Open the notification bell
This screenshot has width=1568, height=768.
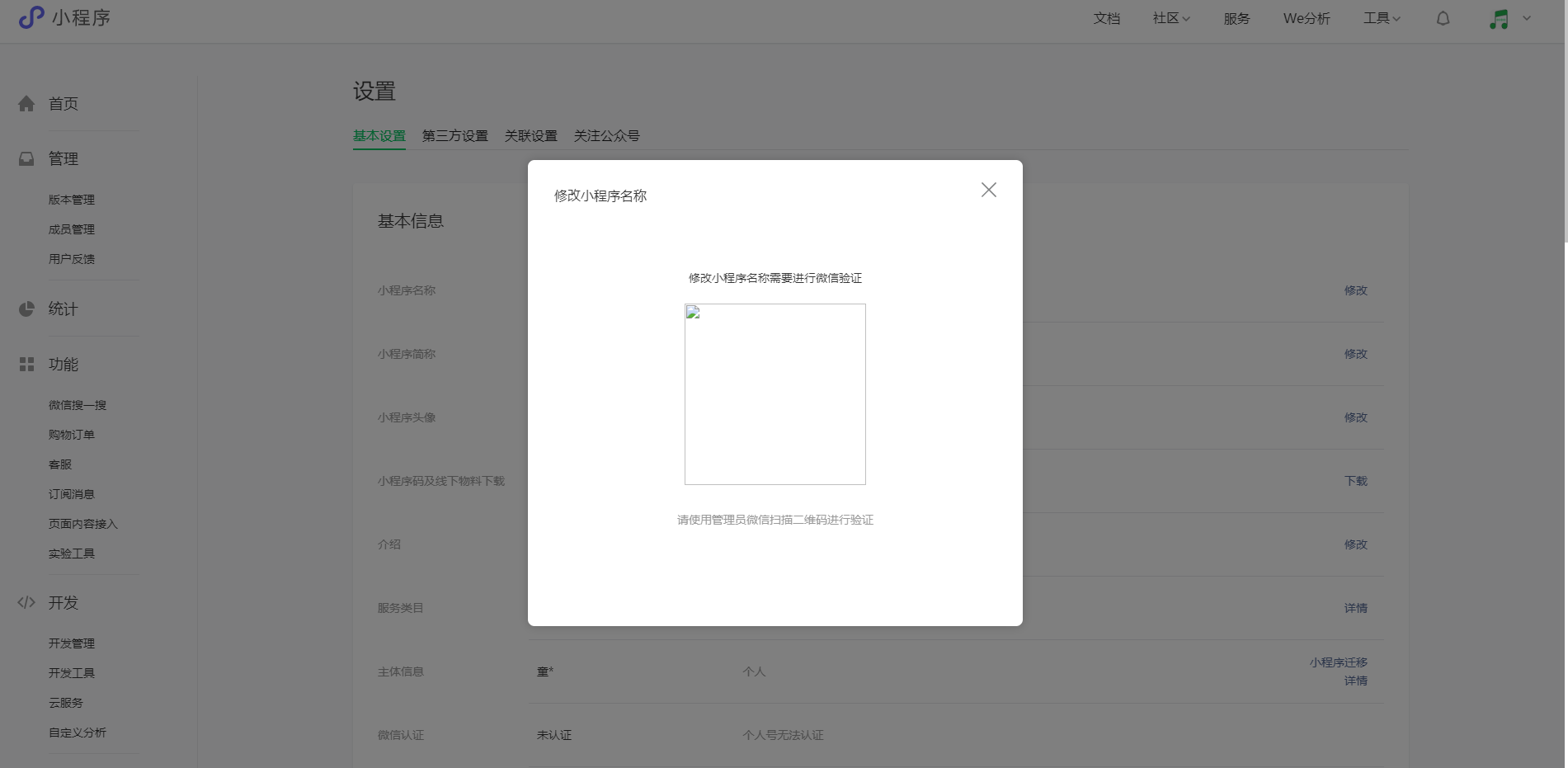point(1443,18)
